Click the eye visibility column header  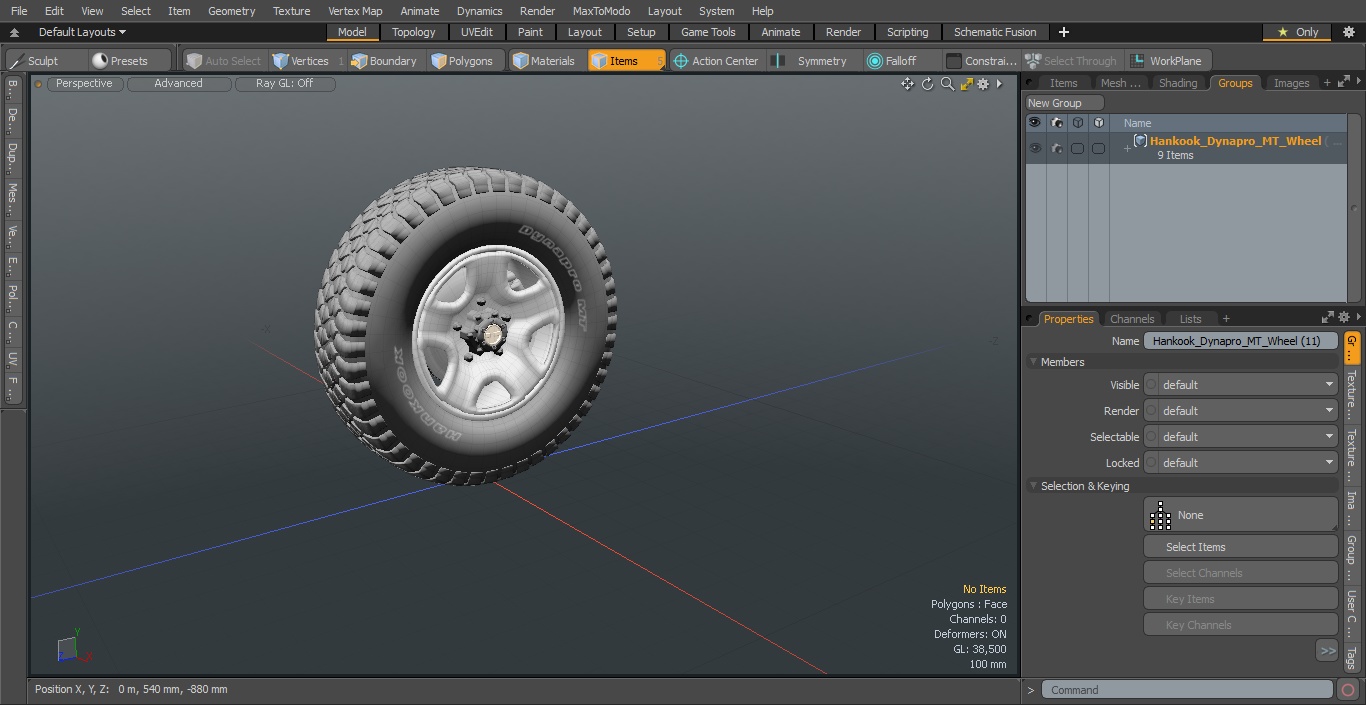1034,123
